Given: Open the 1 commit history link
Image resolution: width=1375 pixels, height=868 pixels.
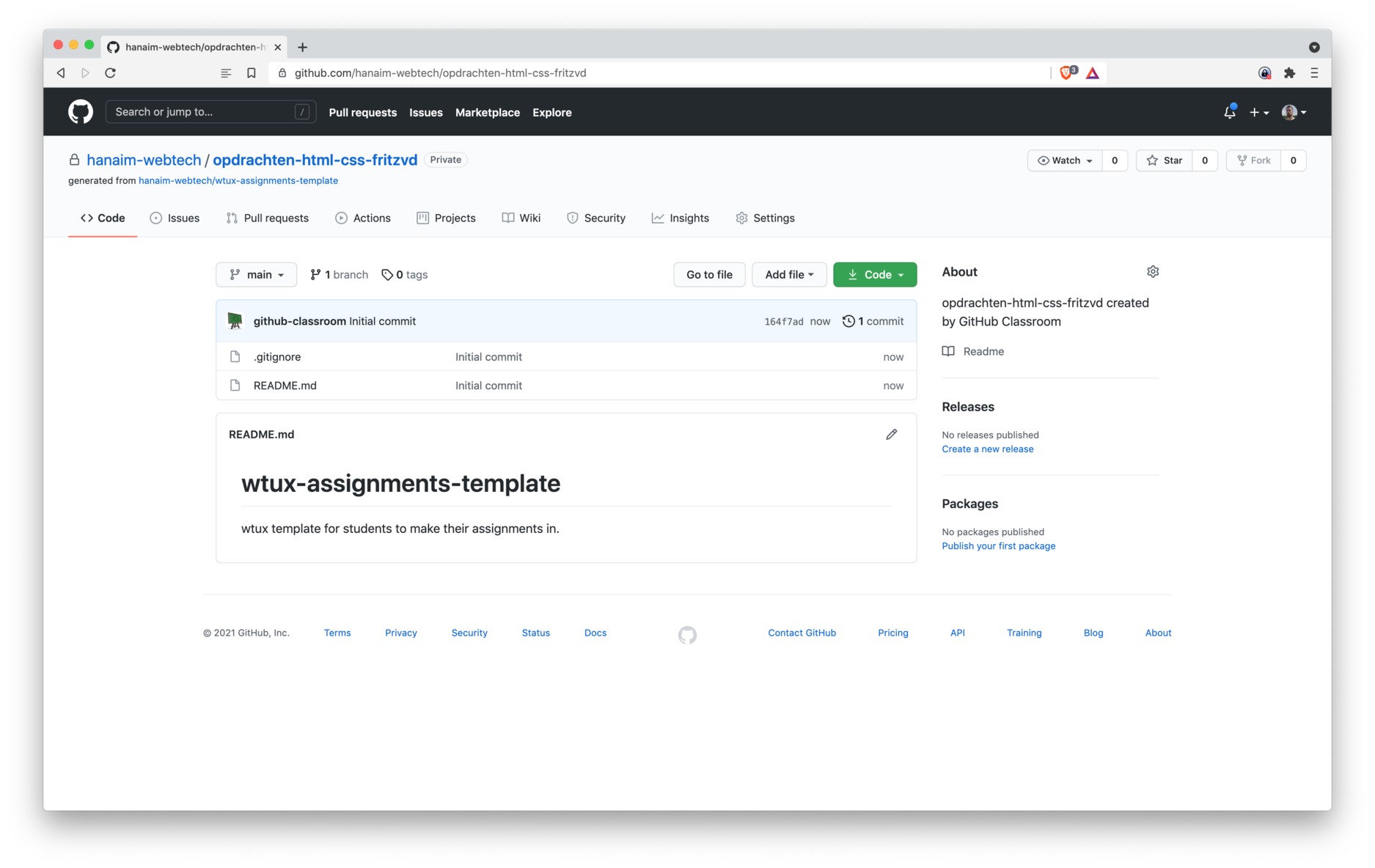Looking at the screenshot, I should 873,321.
